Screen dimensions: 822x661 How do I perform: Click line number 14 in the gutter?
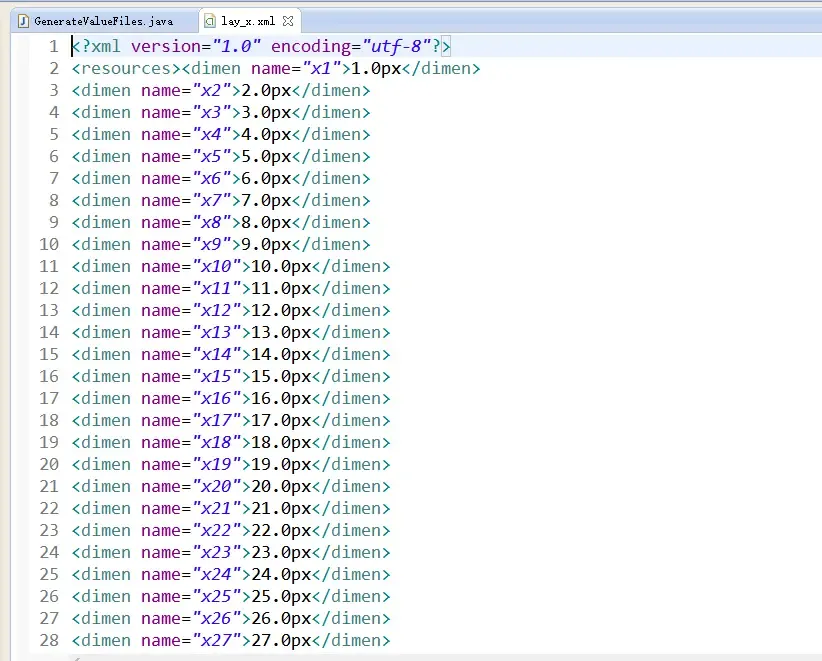point(49,333)
